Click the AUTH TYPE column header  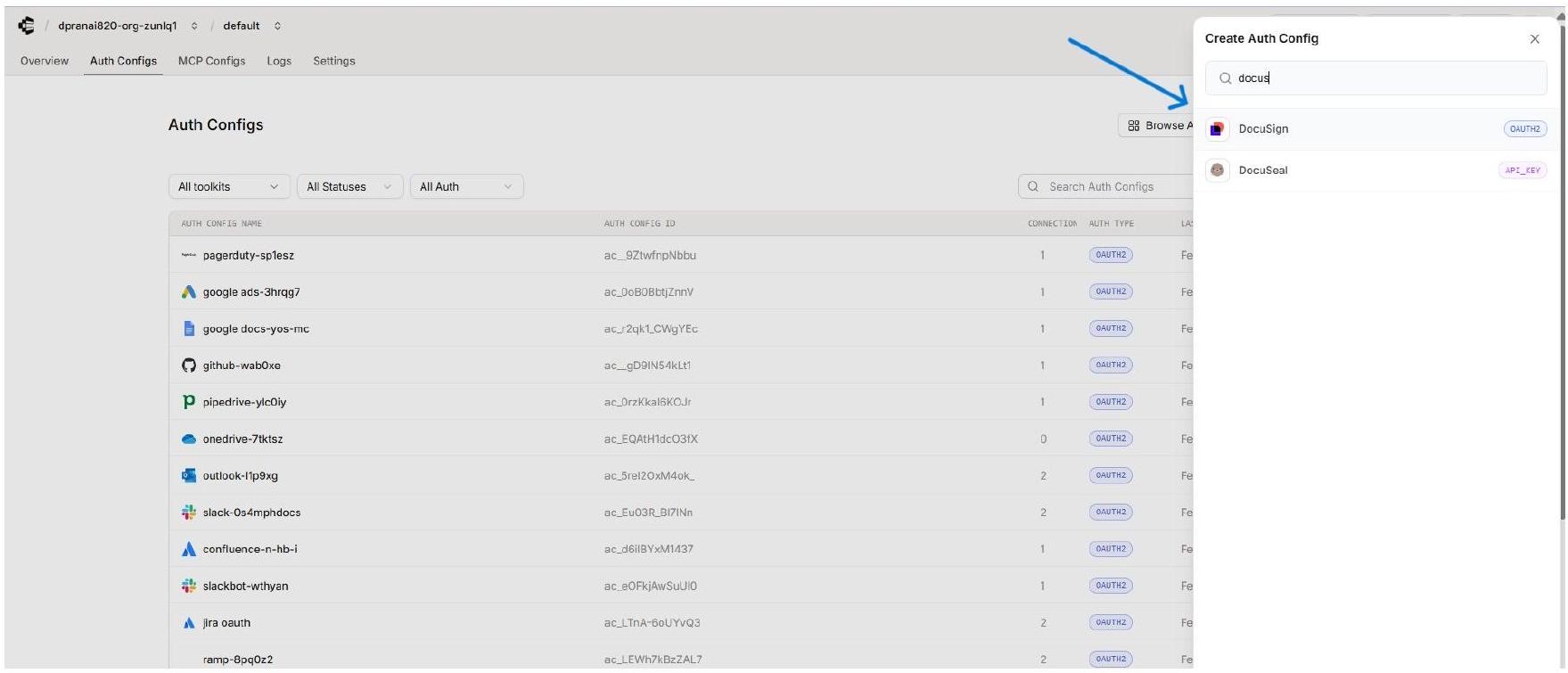click(x=1111, y=224)
